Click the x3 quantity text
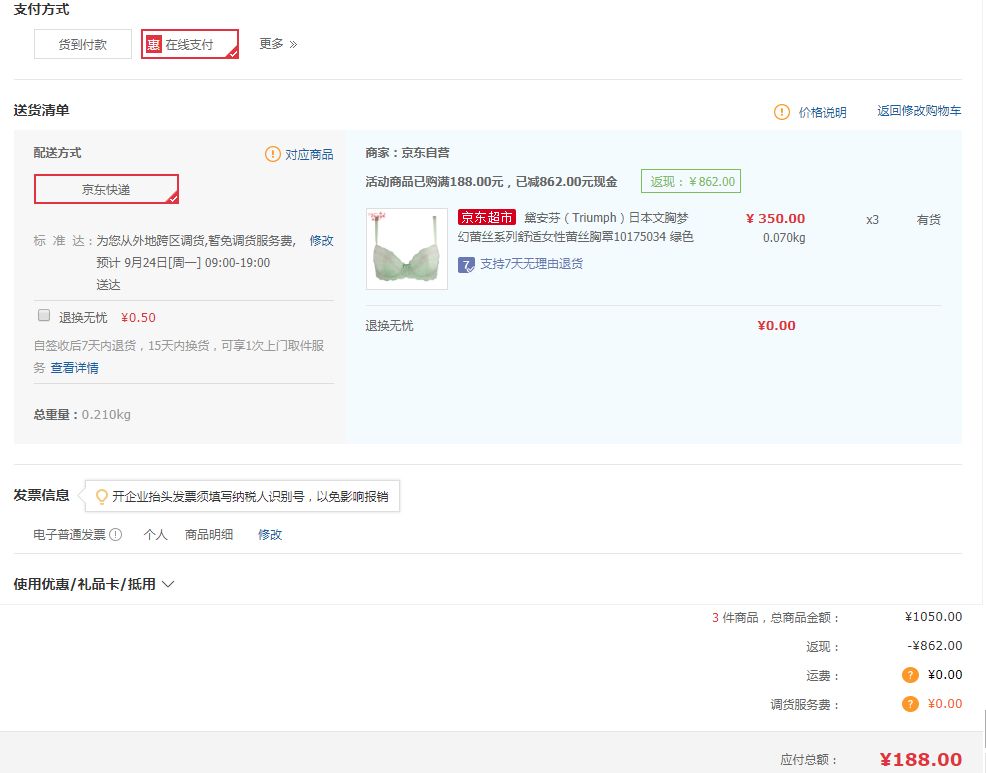Image resolution: width=986 pixels, height=773 pixels. [x=872, y=220]
